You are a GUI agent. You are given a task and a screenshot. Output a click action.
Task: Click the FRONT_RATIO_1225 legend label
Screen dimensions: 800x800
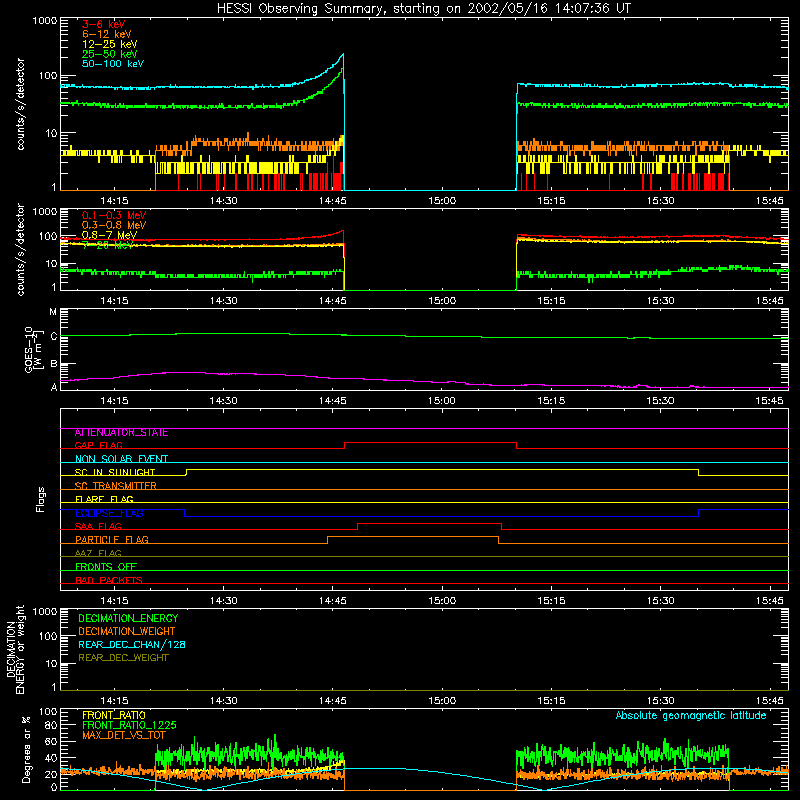pyautogui.click(x=129, y=726)
